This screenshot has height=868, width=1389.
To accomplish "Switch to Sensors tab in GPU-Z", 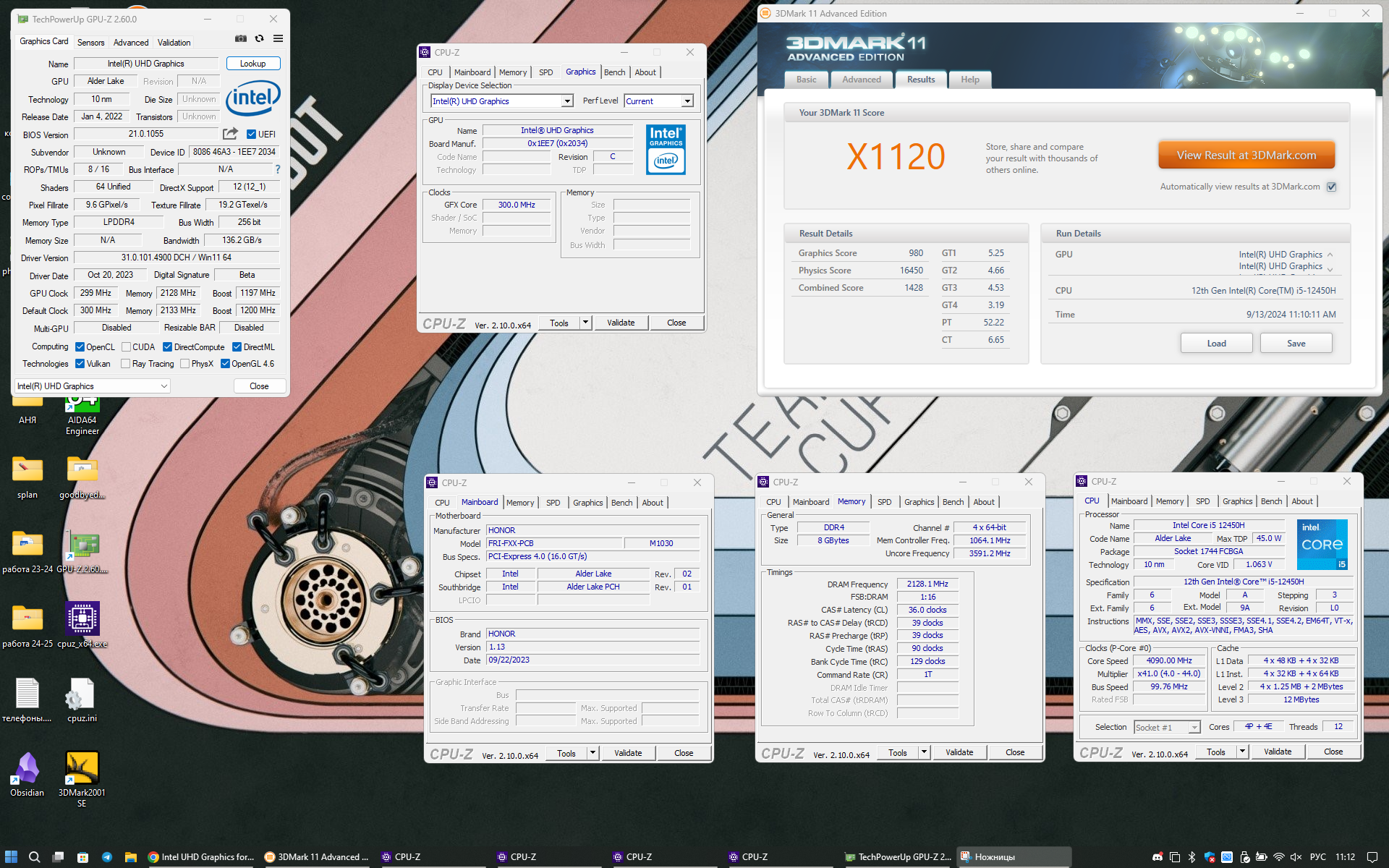I will coord(90,43).
